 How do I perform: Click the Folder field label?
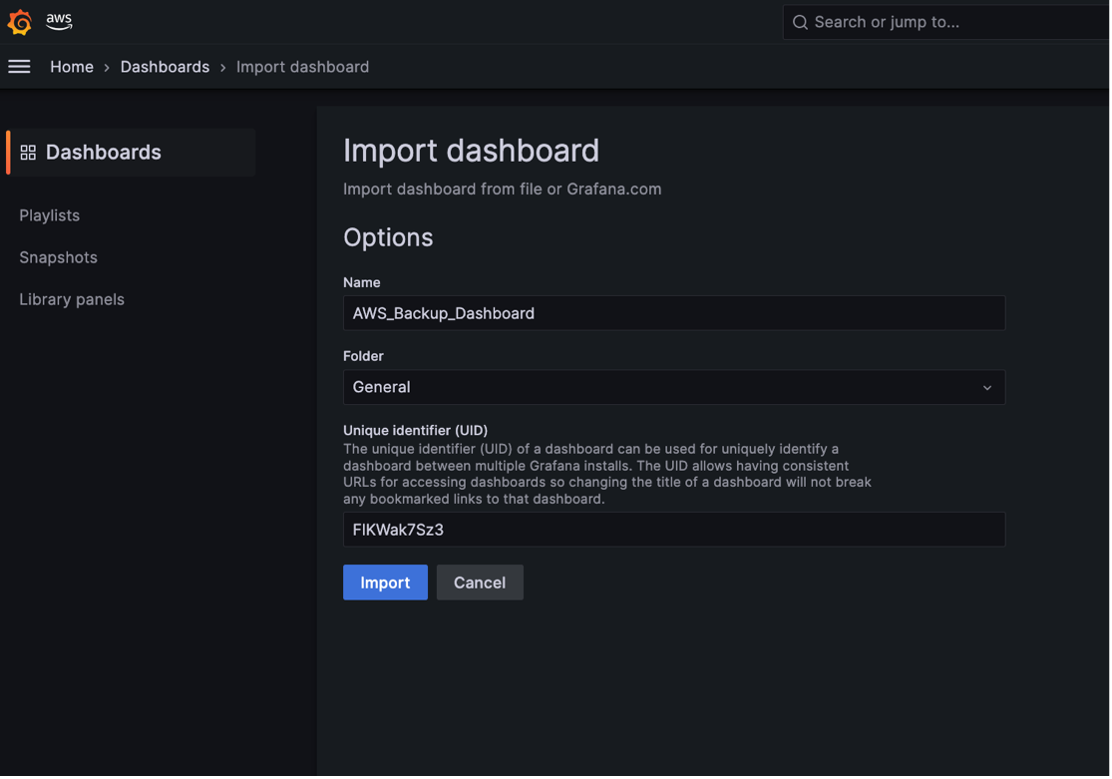pos(363,356)
